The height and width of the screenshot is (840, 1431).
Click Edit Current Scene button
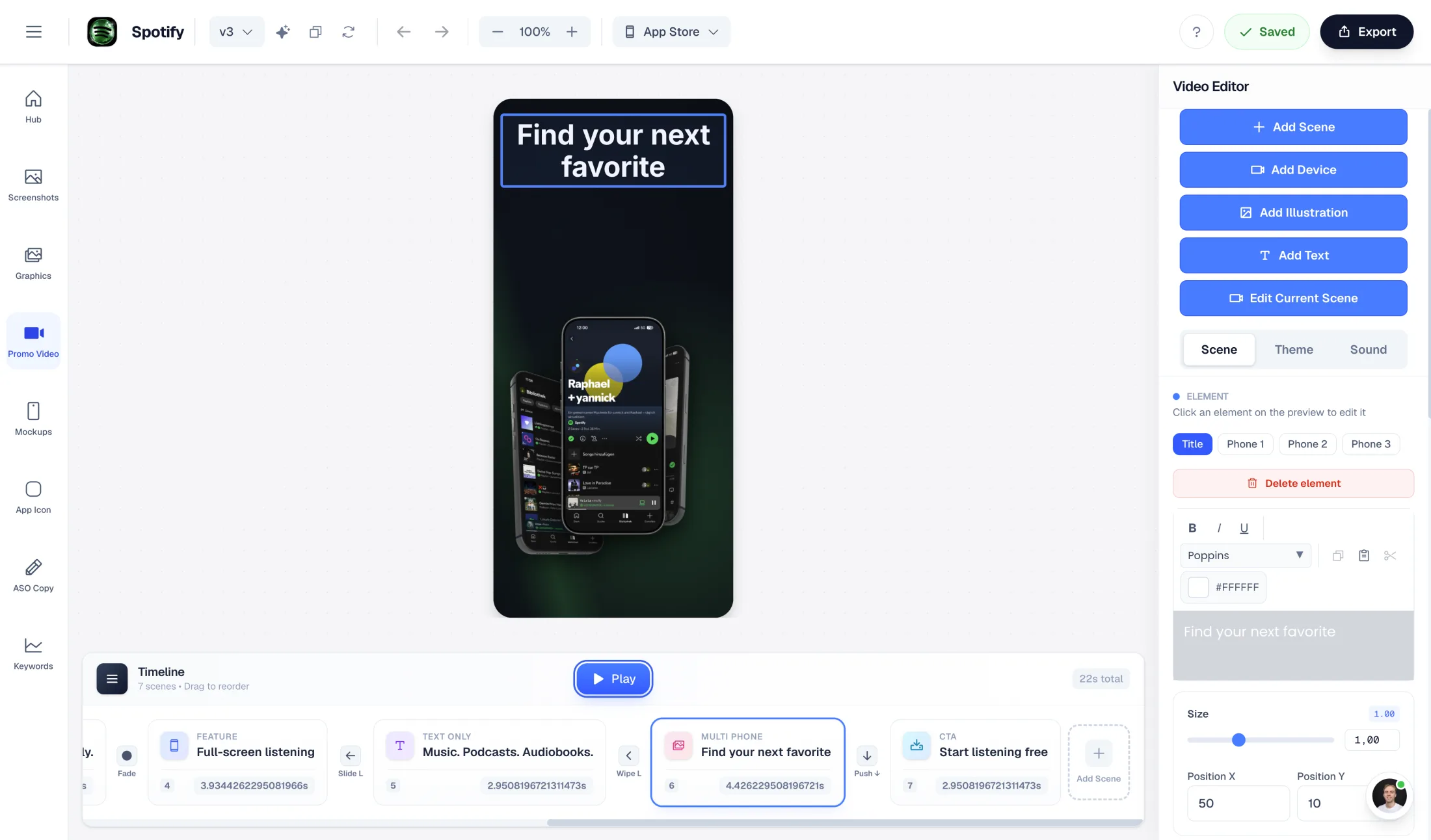(x=1293, y=298)
